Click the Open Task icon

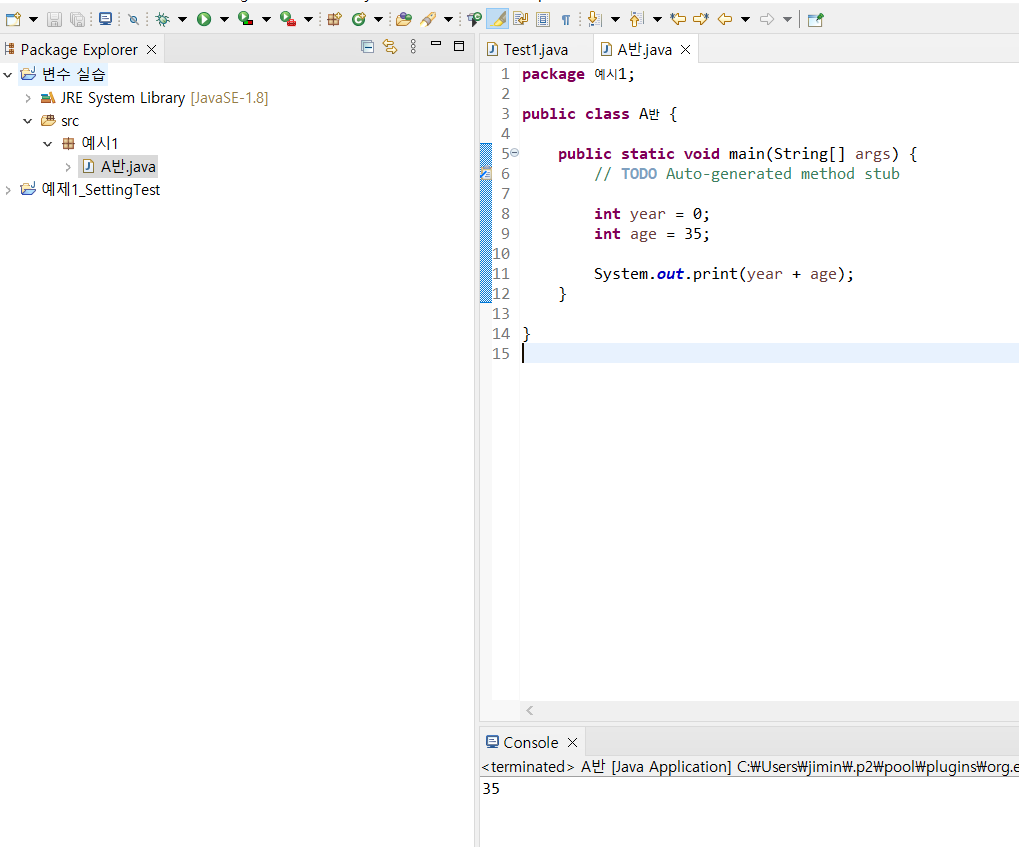[x=475, y=20]
